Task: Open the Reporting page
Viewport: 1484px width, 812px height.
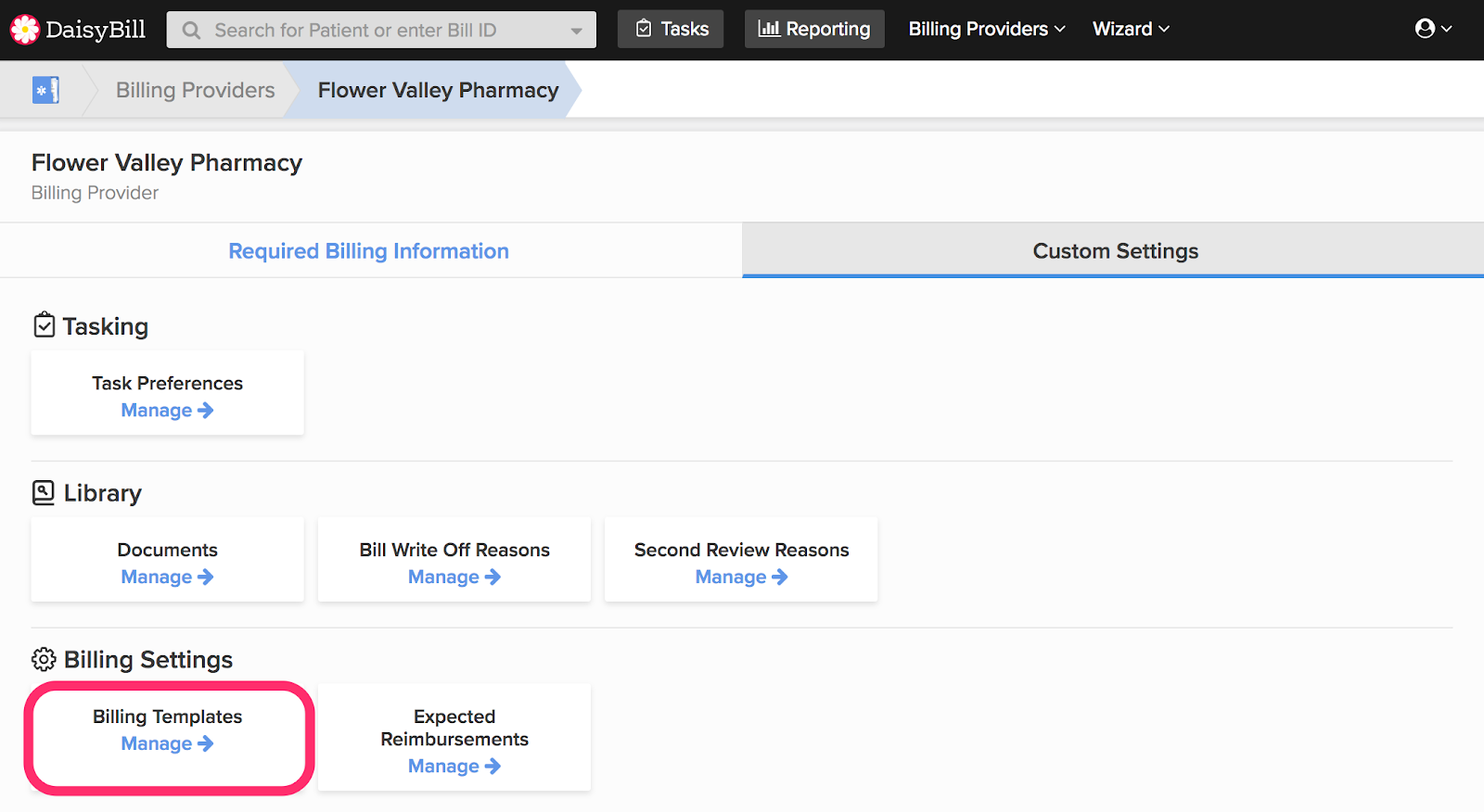Action: (x=814, y=29)
